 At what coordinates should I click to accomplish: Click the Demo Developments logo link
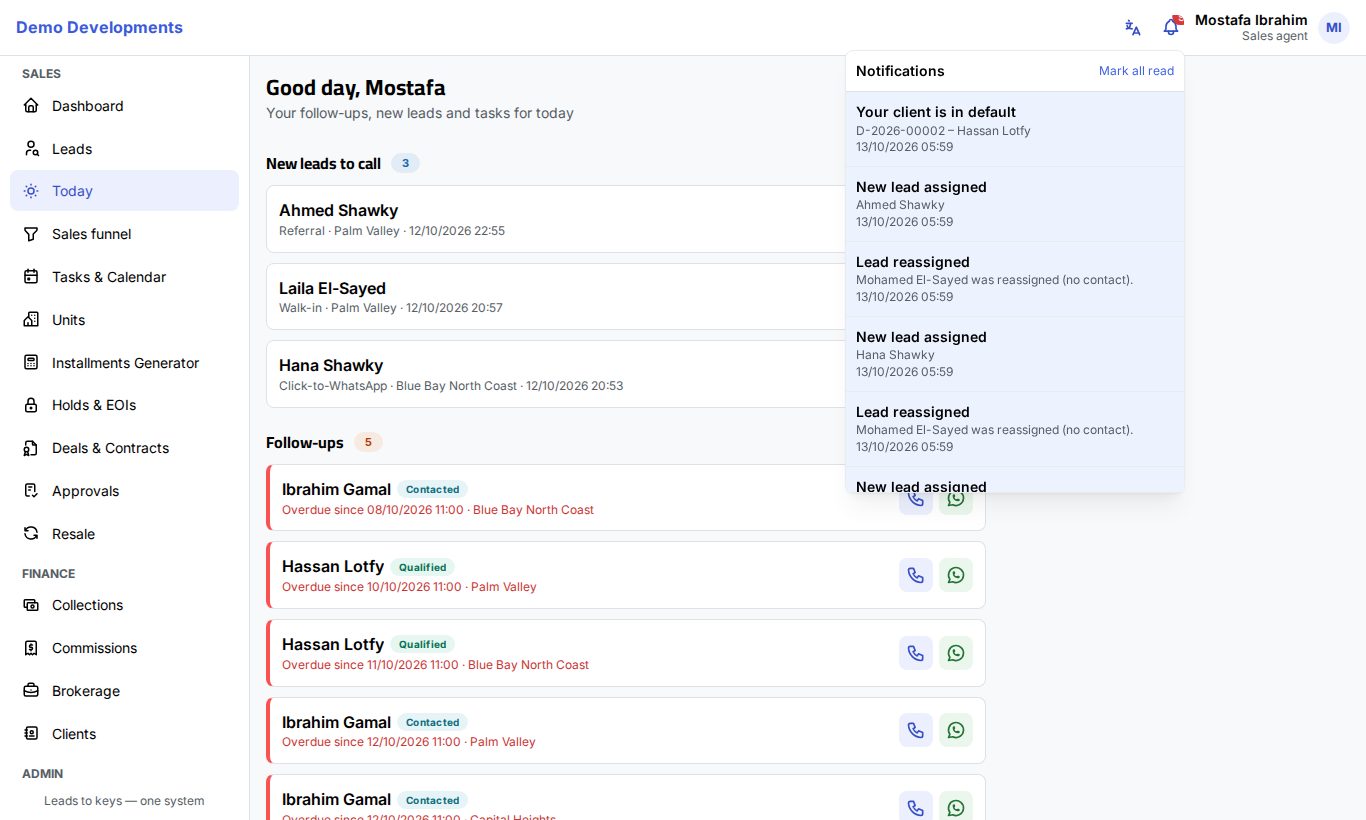[99, 28]
